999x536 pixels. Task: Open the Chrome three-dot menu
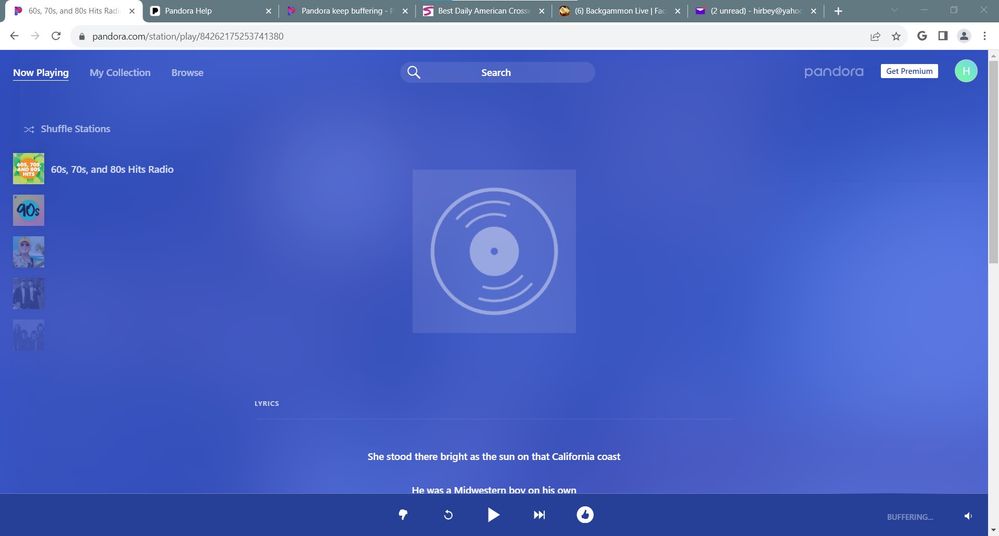click(x=985, y=36)
